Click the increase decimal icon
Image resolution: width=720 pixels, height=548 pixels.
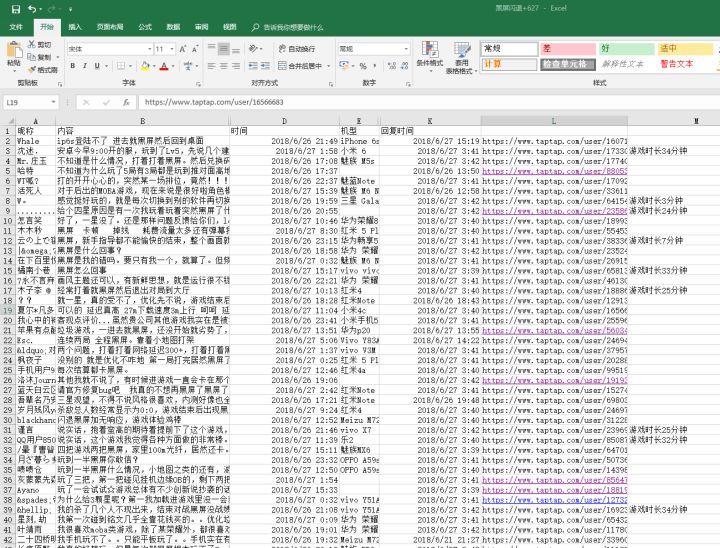392,66
